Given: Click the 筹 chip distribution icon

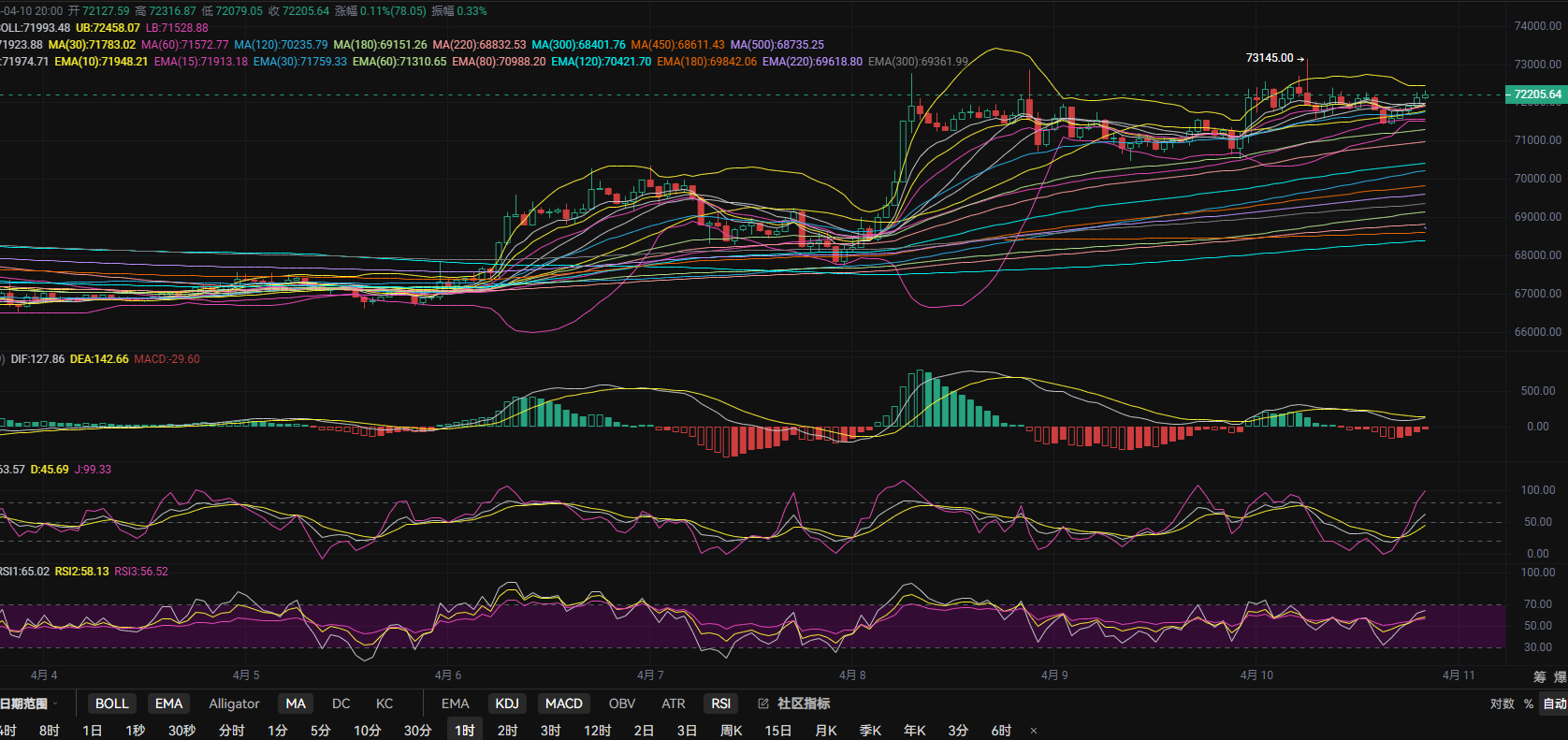Looking at the screenshot, I should (x=1539, y=676).
